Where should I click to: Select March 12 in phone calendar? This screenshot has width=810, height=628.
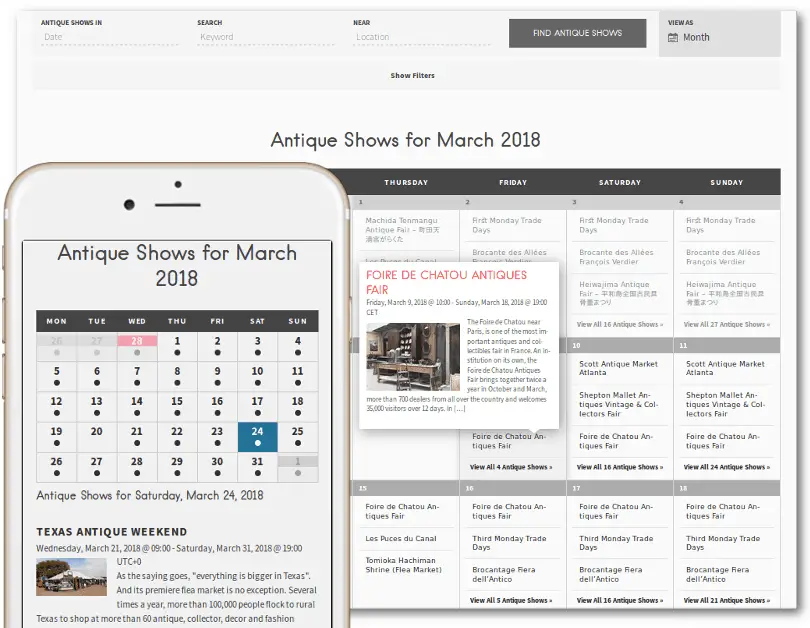[x=56, y=406]
